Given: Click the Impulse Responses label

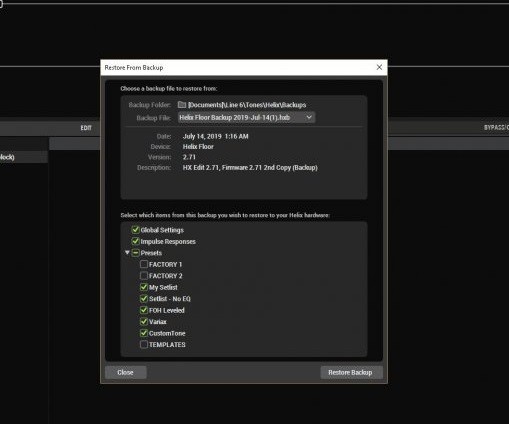Looking at the screenshot, I should tap(168, 241).
